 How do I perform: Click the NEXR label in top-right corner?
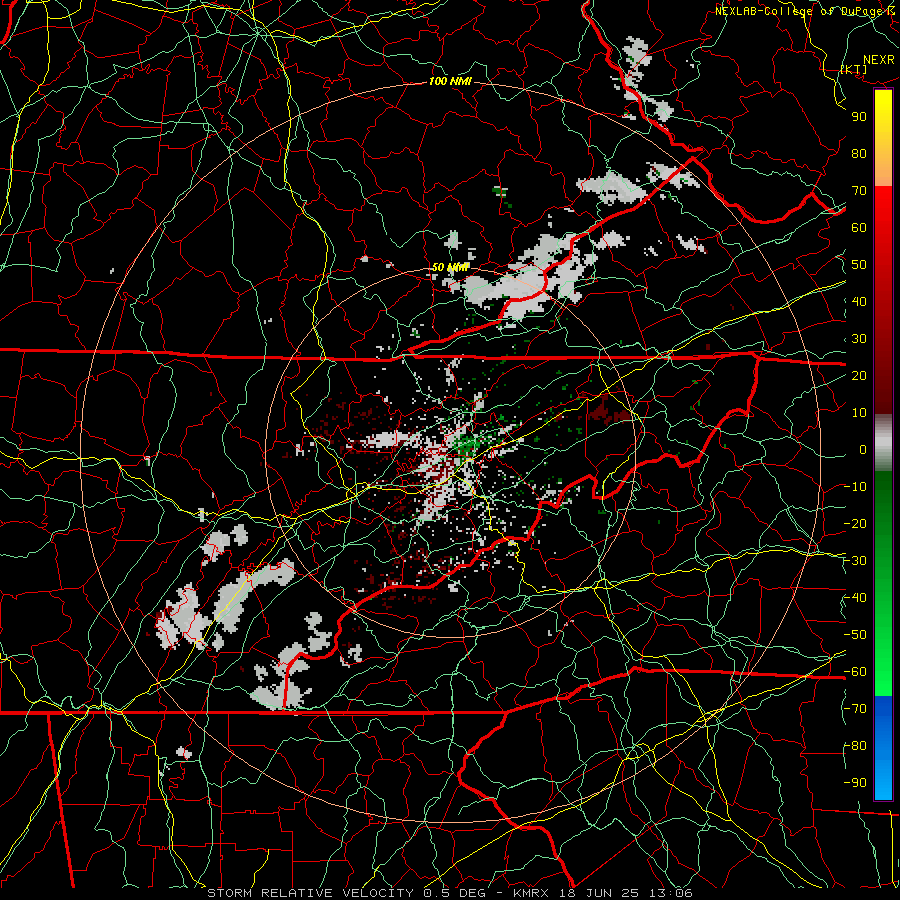879,60
